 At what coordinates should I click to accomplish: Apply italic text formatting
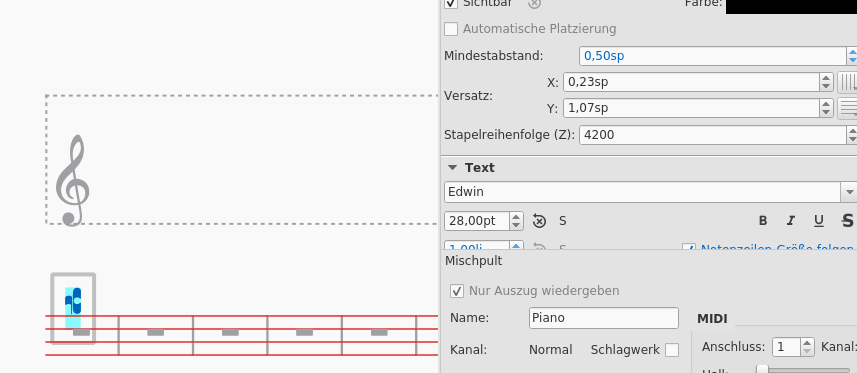(791, 221)
